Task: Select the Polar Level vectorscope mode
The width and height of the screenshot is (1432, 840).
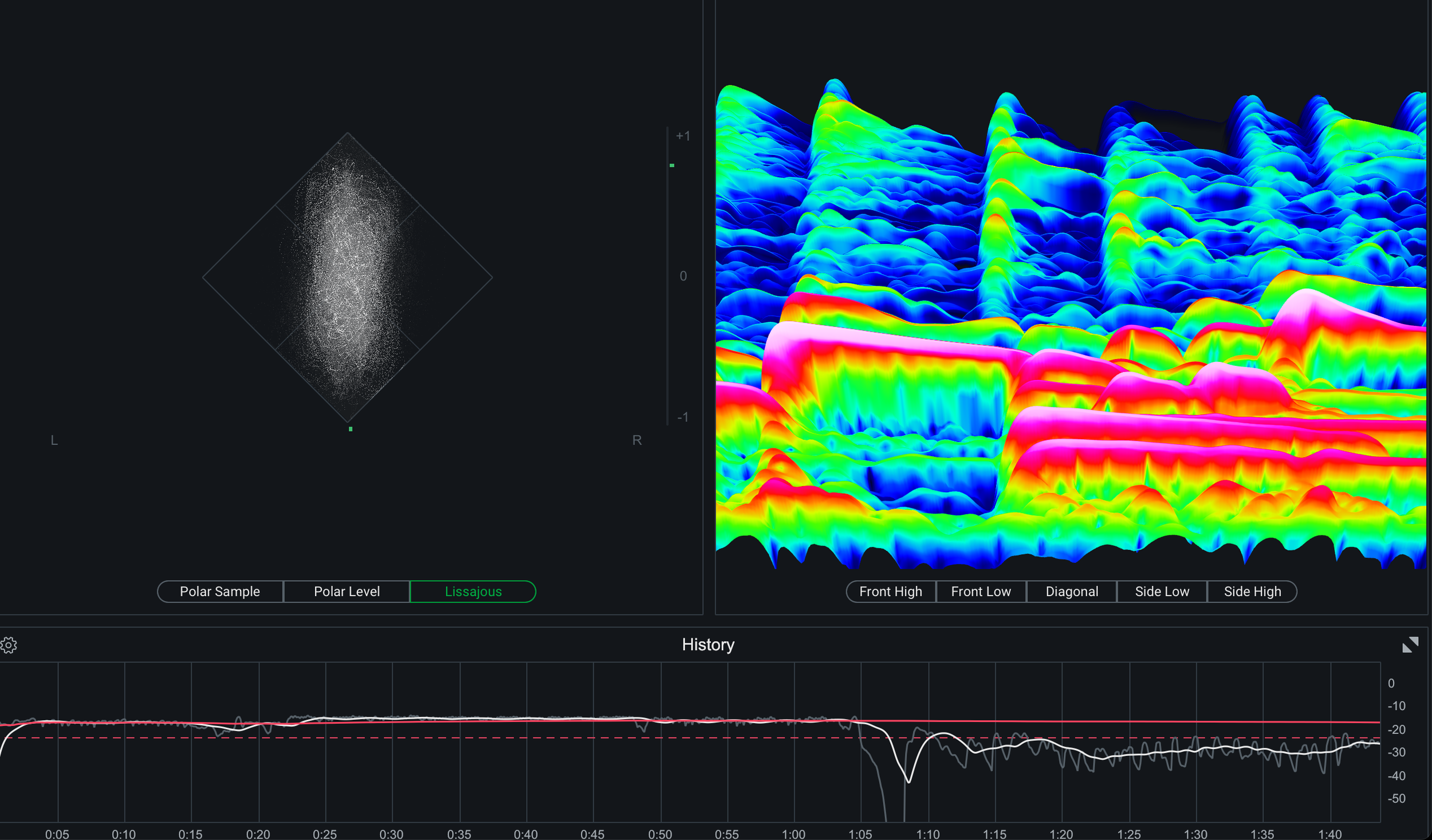Action: [347, 591]
